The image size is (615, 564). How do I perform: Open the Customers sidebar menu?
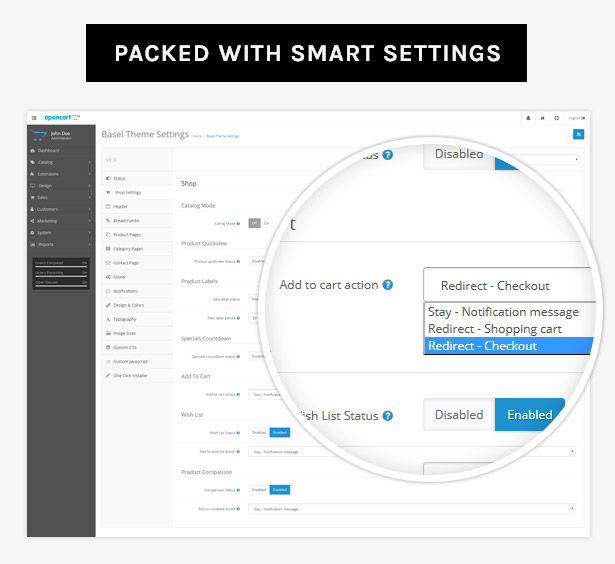click(61, 209)
